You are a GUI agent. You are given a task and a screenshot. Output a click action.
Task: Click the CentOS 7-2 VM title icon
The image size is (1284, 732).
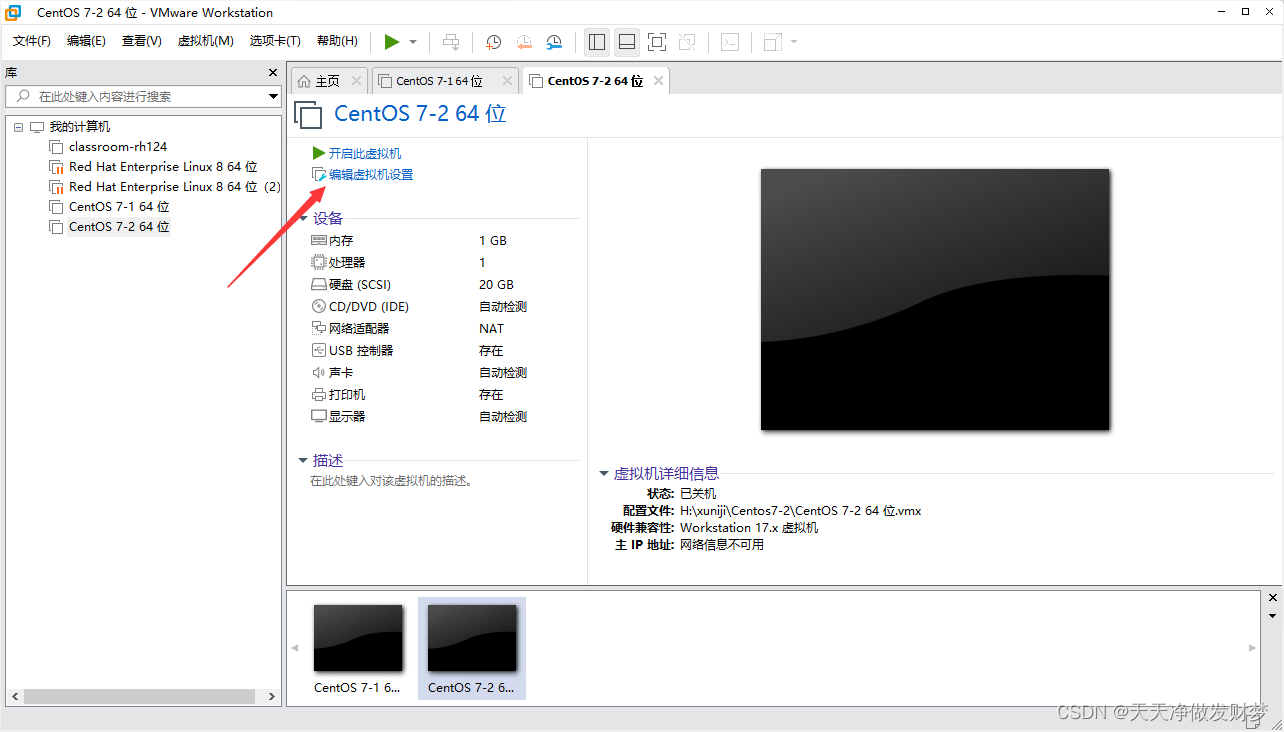pos(309,115)
